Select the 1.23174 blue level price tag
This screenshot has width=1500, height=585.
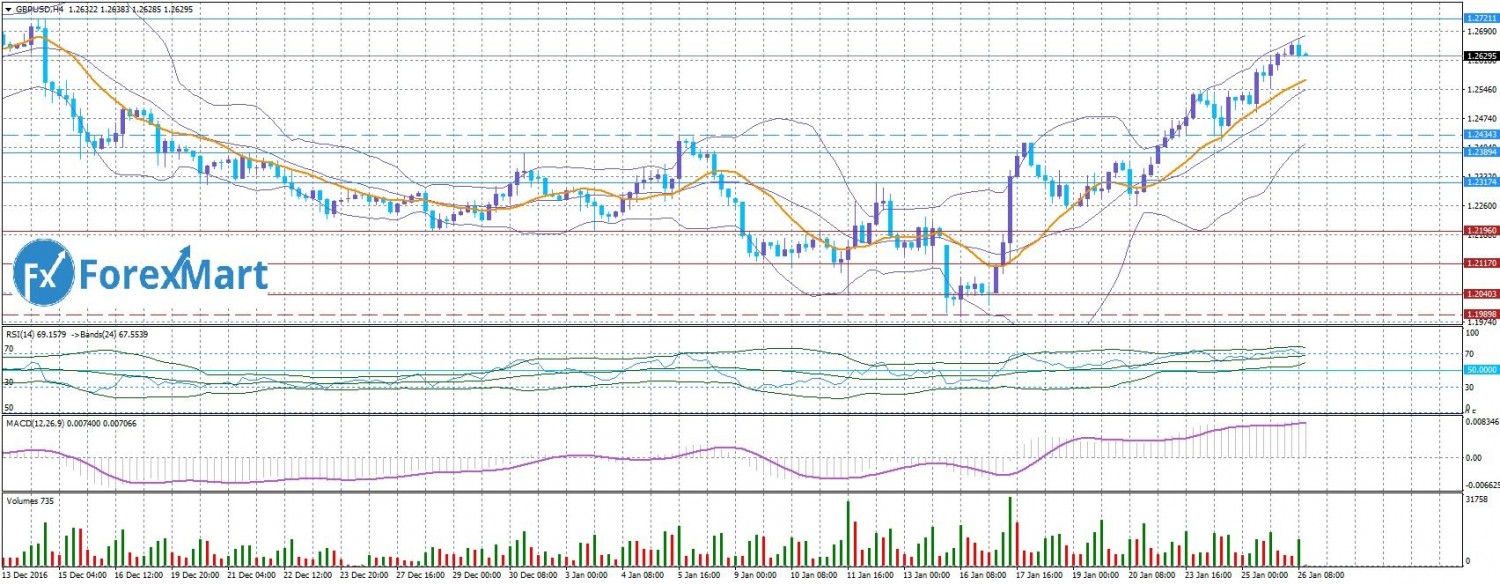click(x=1482, y=182)
